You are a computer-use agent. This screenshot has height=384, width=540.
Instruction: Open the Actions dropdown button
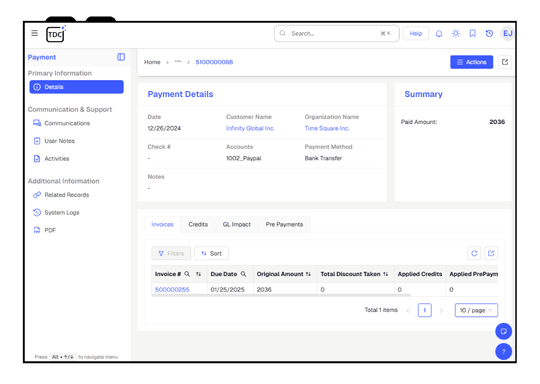click(x=471, y=62)
